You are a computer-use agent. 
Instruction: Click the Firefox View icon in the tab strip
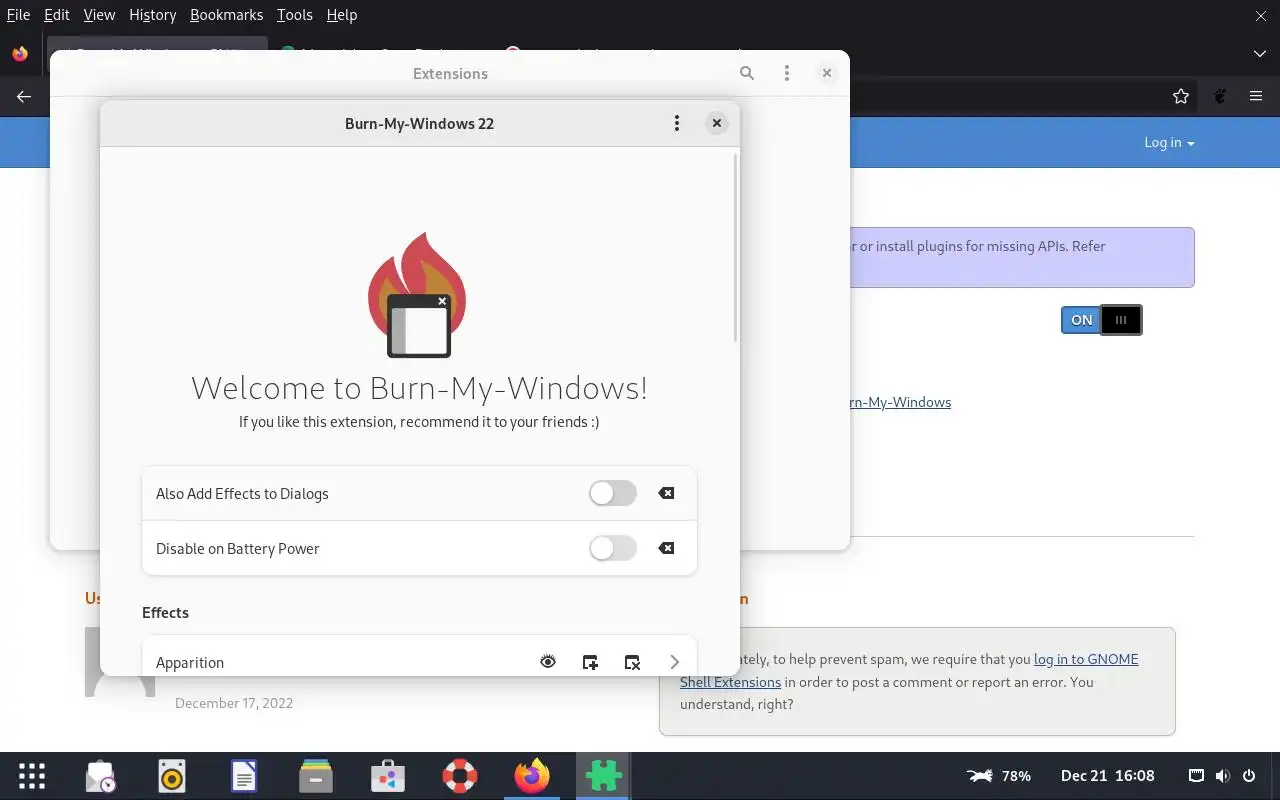tap(20, 54)
